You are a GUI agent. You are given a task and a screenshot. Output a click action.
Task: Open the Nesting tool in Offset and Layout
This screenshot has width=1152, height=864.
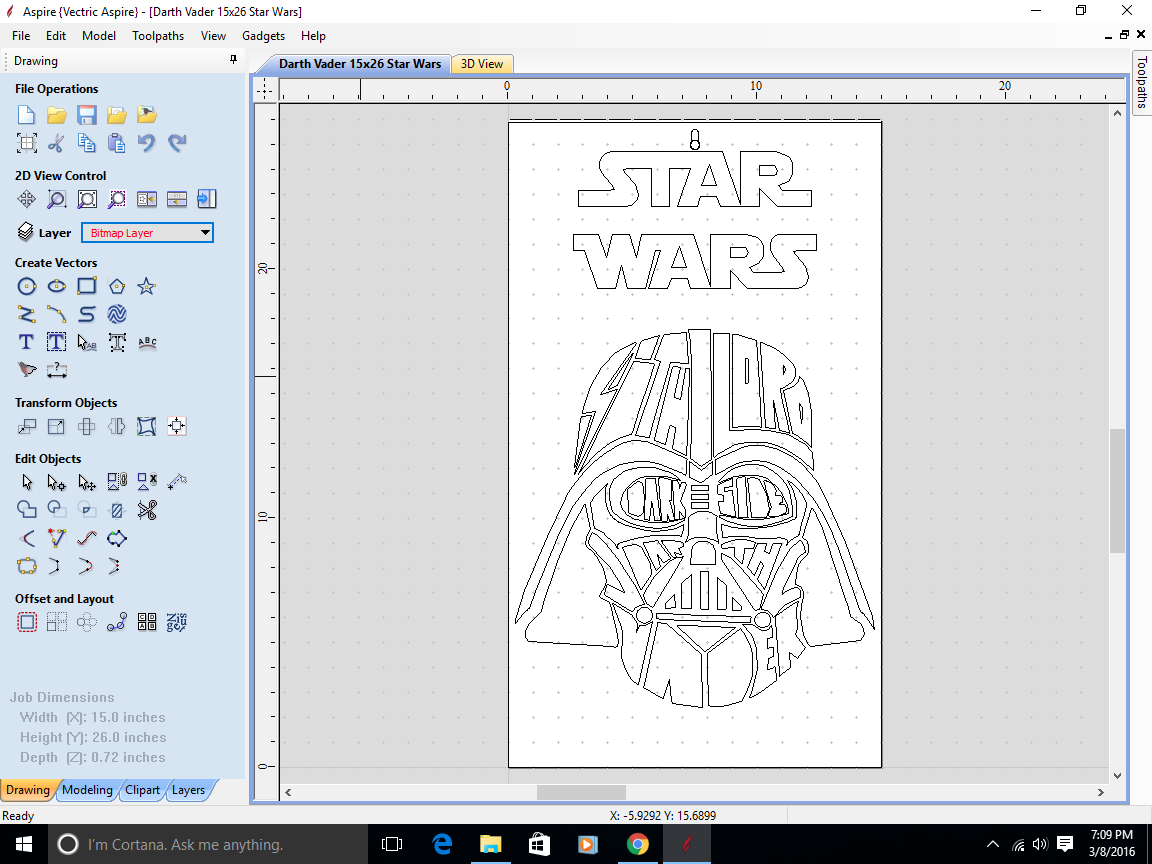(x=146, y=621)
